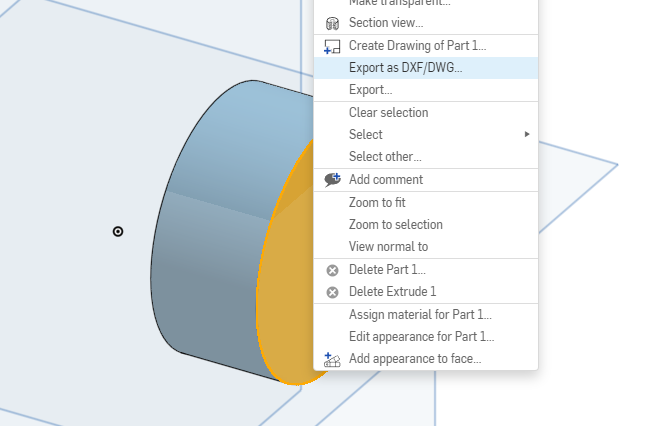This screenshot has height=426, width=666.
Task: Choose Export as DXF/DWG option
Action: pos(405,68)
